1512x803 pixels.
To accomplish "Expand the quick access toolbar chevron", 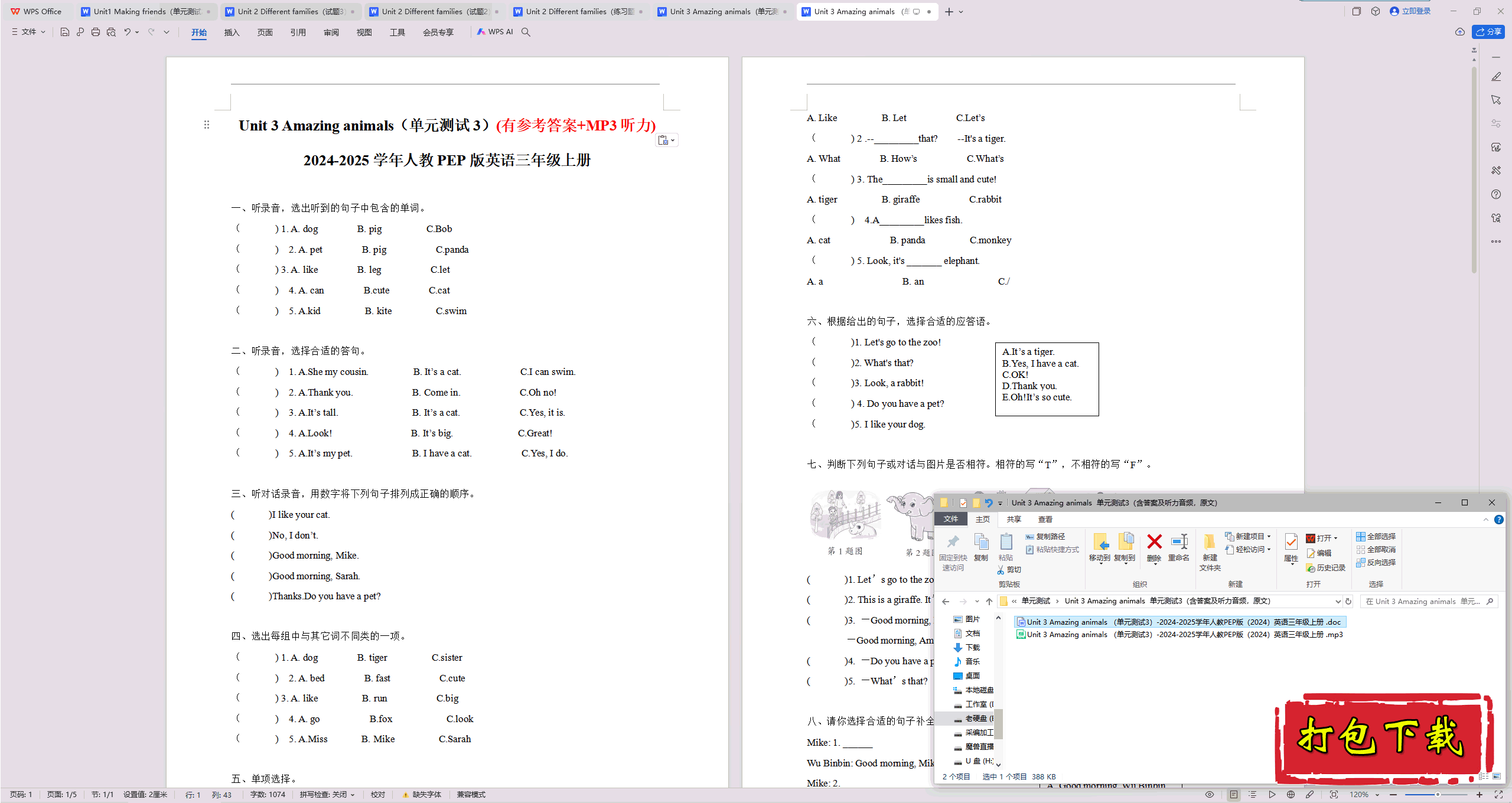I will click(167, 32).
